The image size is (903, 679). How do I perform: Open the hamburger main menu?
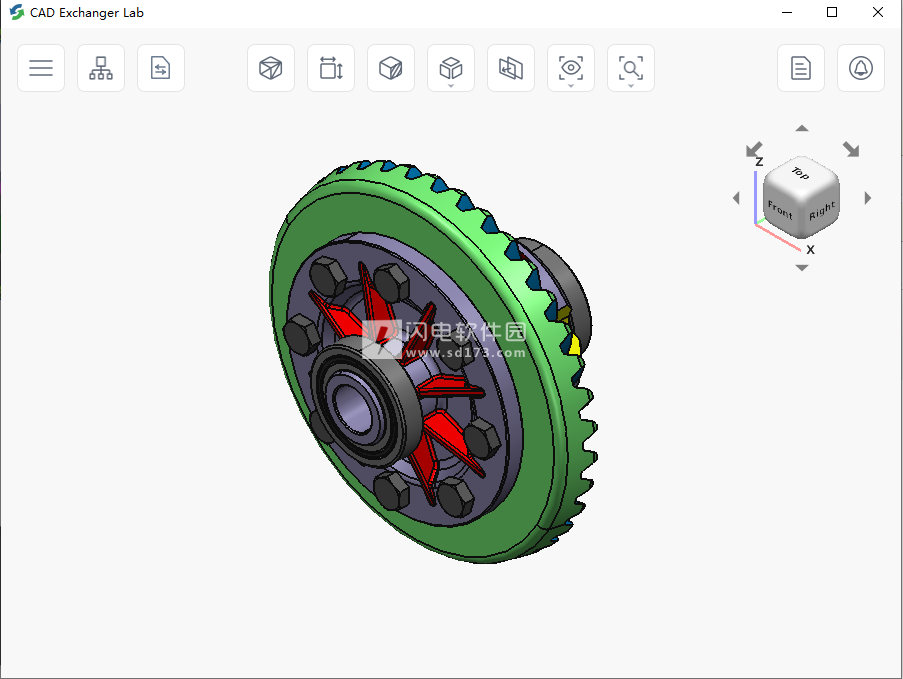tap(41, 68)
